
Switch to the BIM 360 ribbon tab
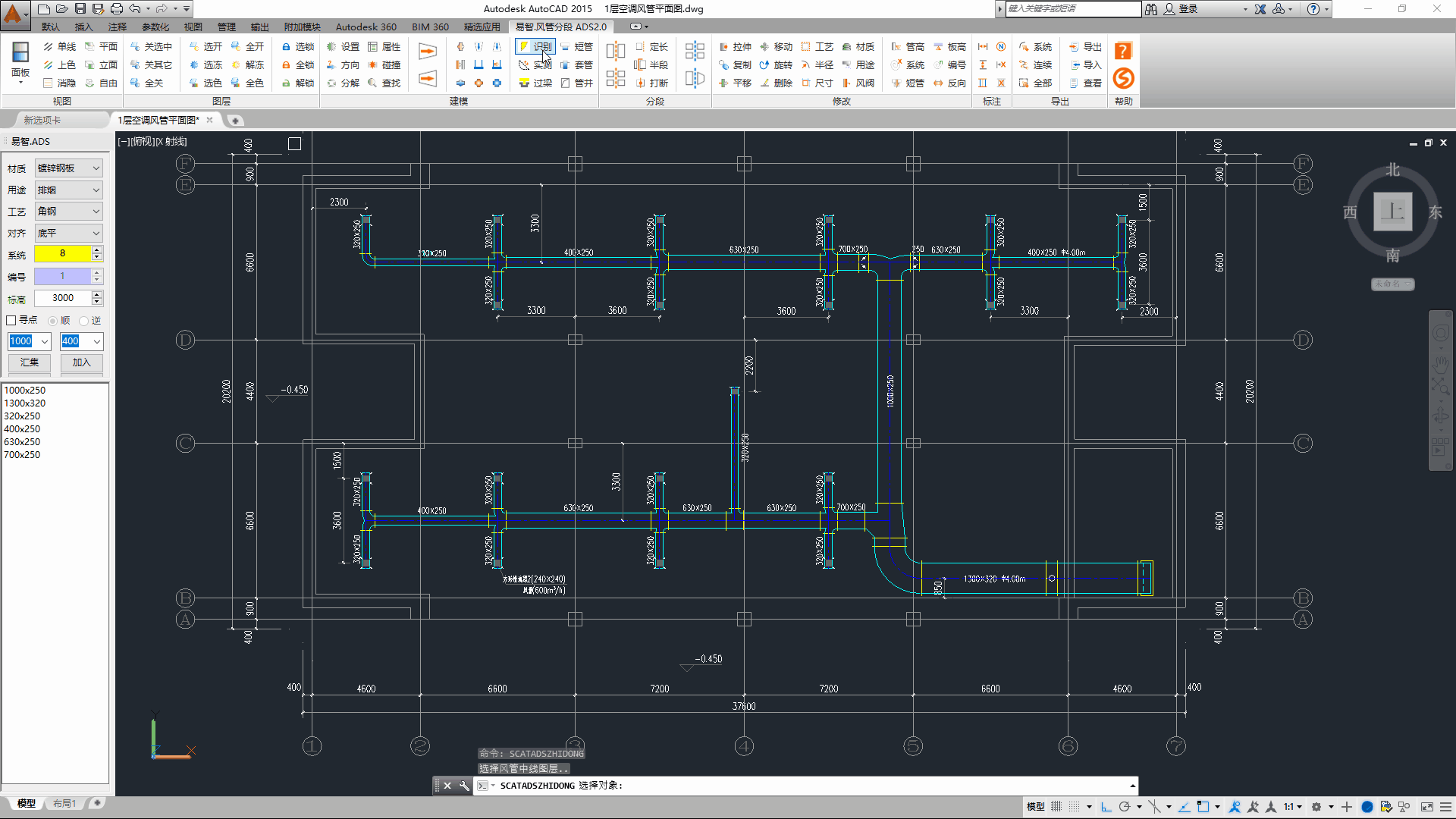coord(430,27)
